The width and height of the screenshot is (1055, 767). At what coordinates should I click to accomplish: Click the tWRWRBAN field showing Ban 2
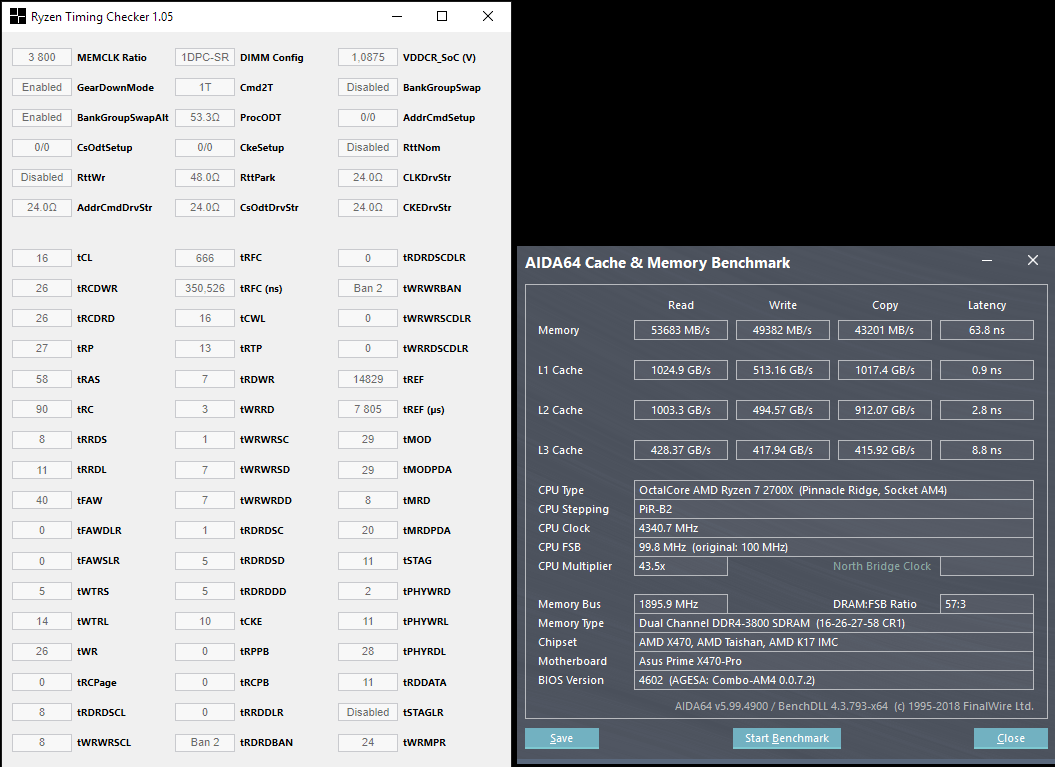pos(367,288)
